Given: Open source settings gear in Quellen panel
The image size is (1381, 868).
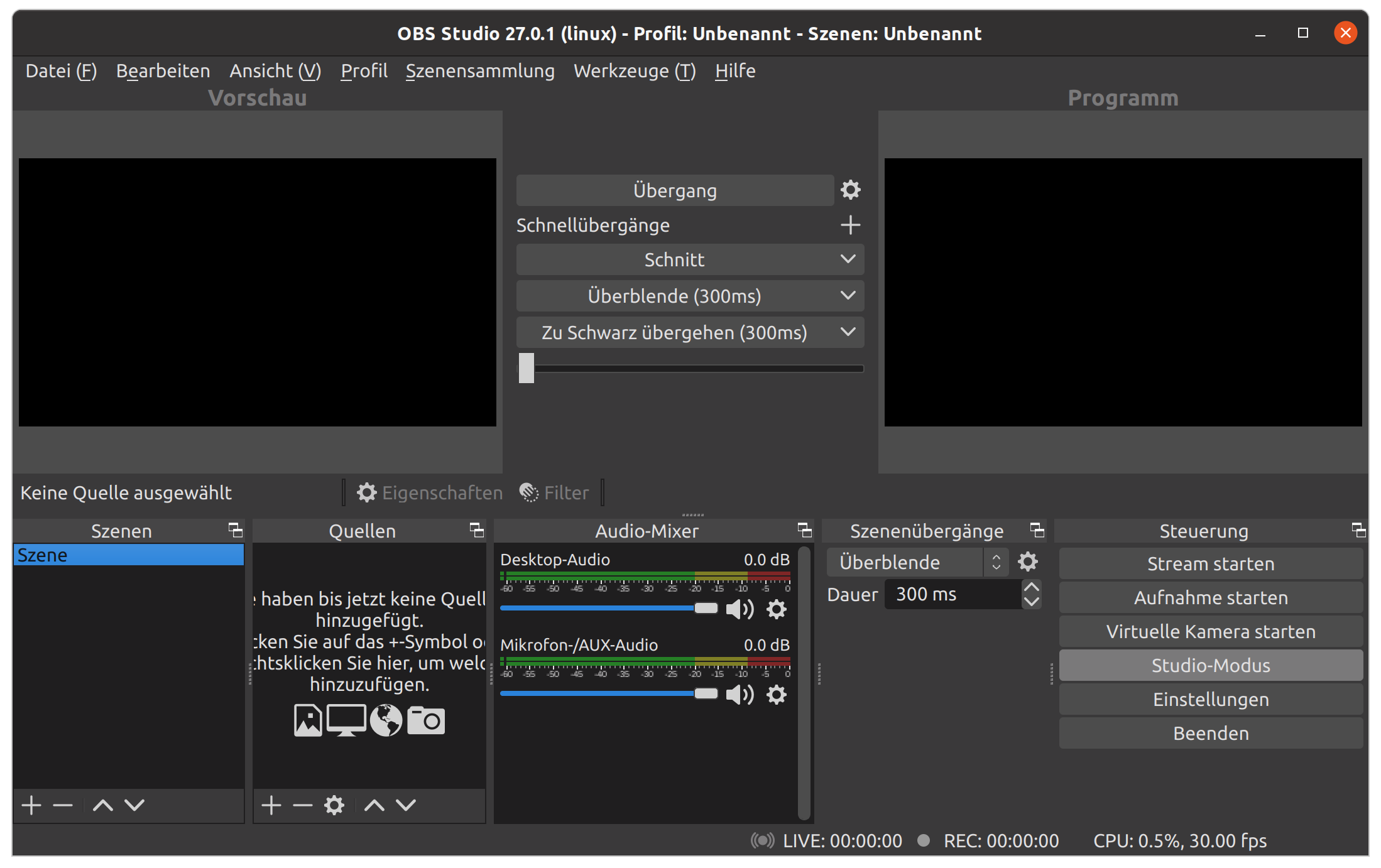Looking at the screenshot, I should click(334, 805).
